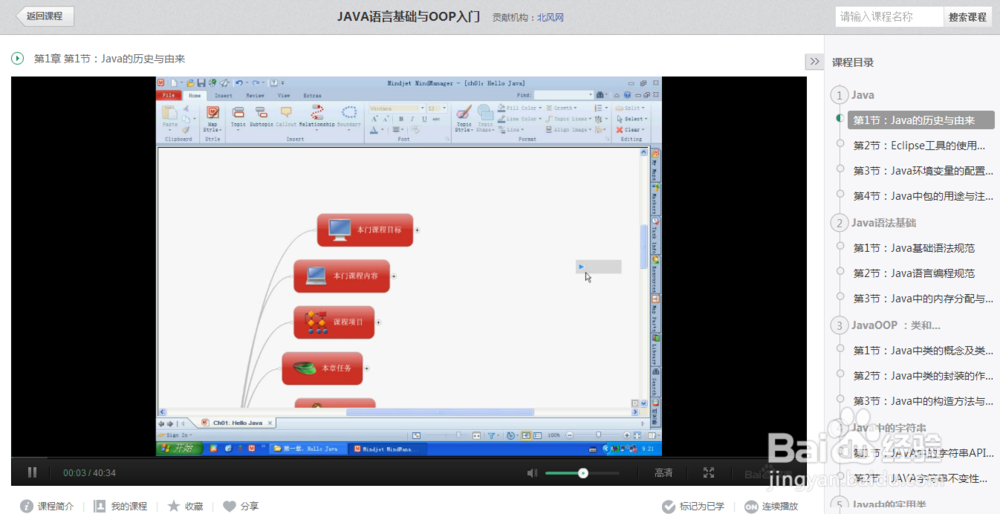Open lesson 第3节:Java环境变量的配置
Image resolution: width=1000 pixels, height=514 pixels.
click(x=923, y=171)
